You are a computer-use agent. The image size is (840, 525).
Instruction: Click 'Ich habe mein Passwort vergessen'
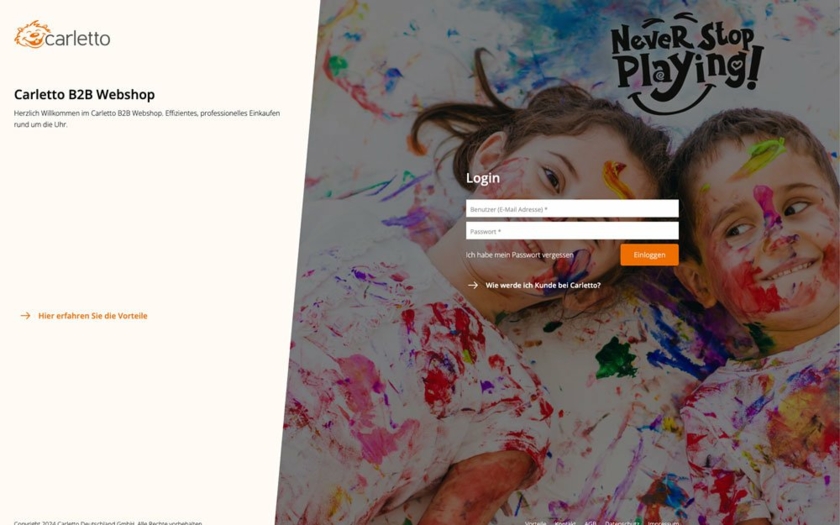pyautogui.click(x=520, y=255)
